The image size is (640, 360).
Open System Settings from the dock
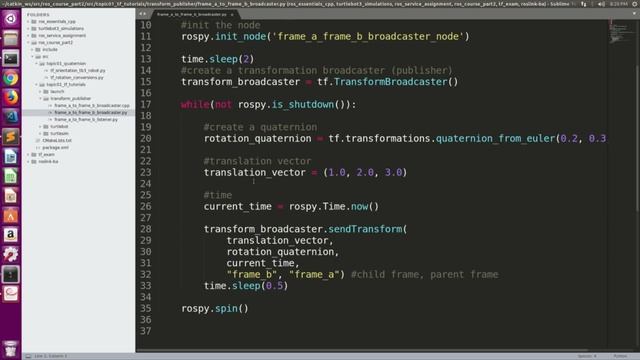[11, 254]
